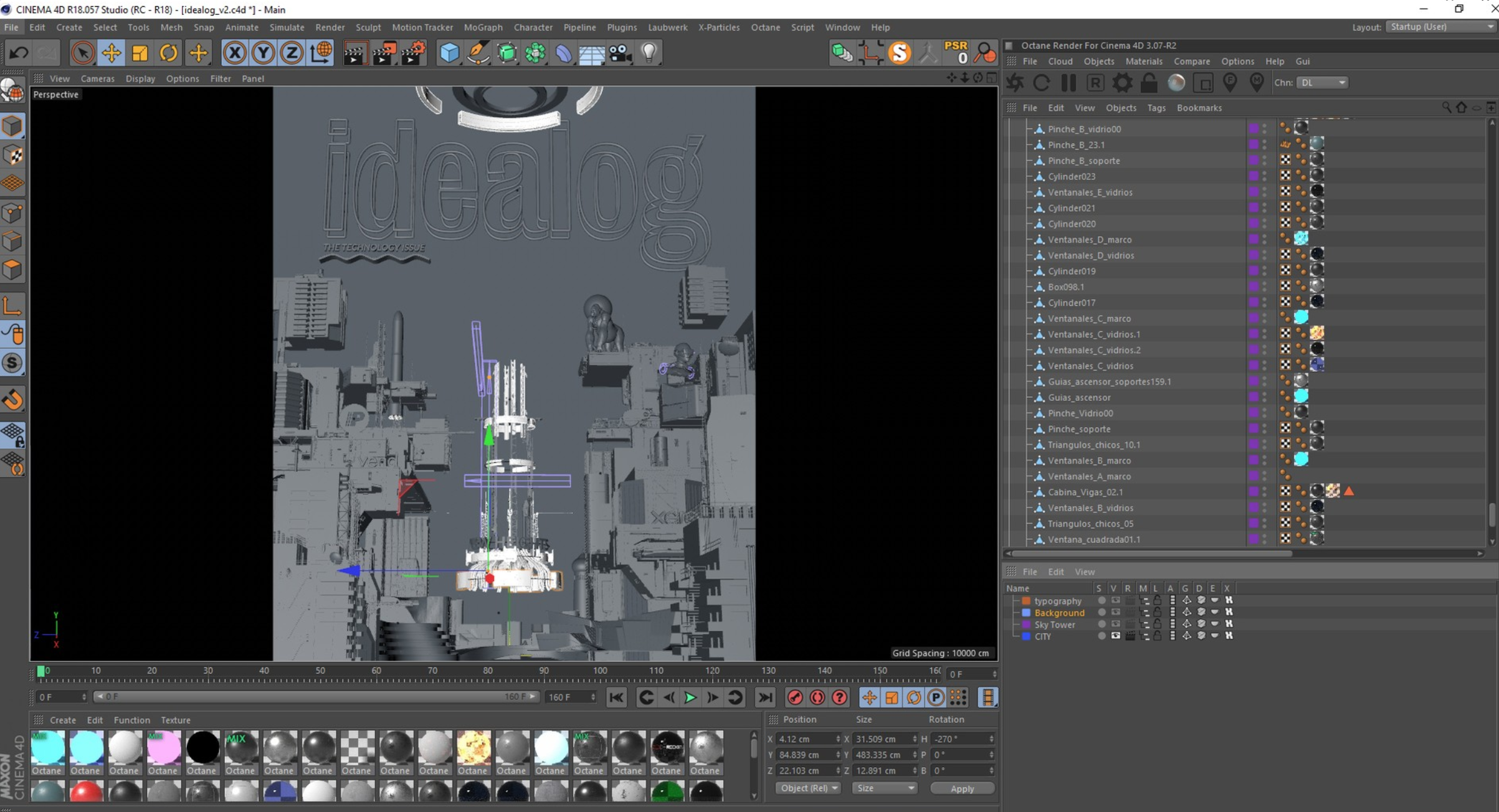
Task: Select the Scale tool
Action: pos(140,53)
